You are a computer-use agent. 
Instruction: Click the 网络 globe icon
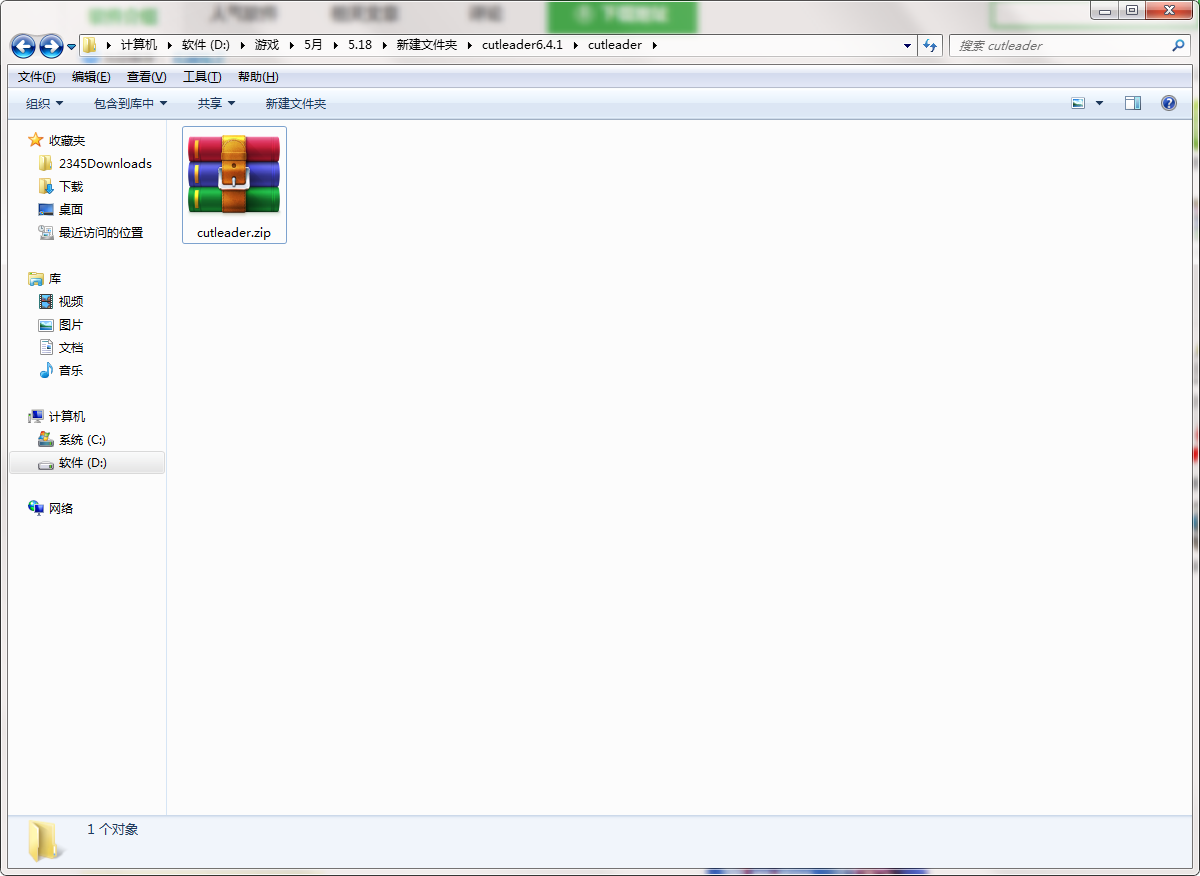pos(36,508)
